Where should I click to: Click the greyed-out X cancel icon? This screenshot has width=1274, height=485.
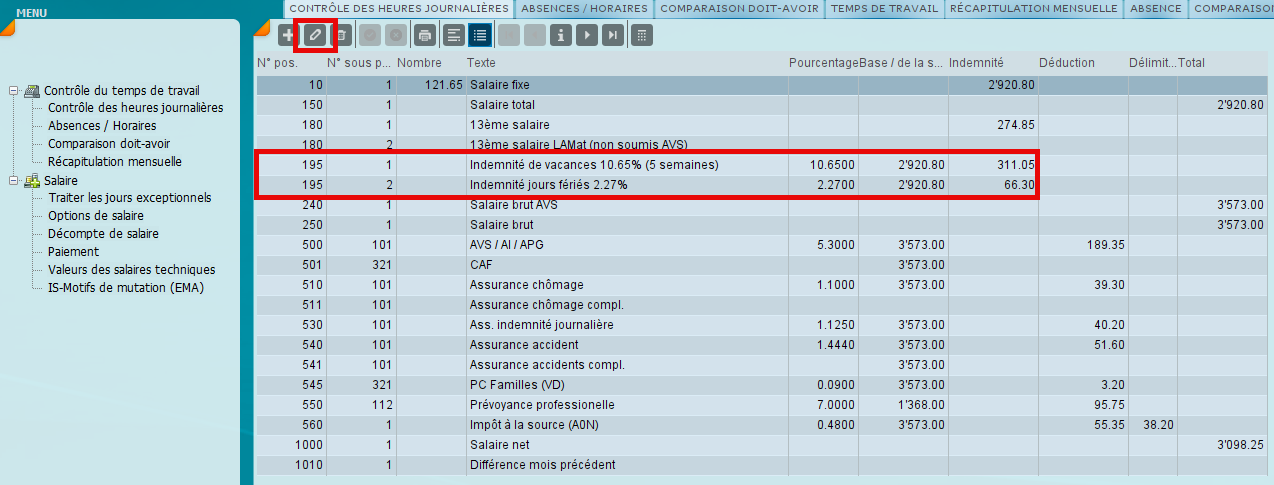[x=396, y=35]
